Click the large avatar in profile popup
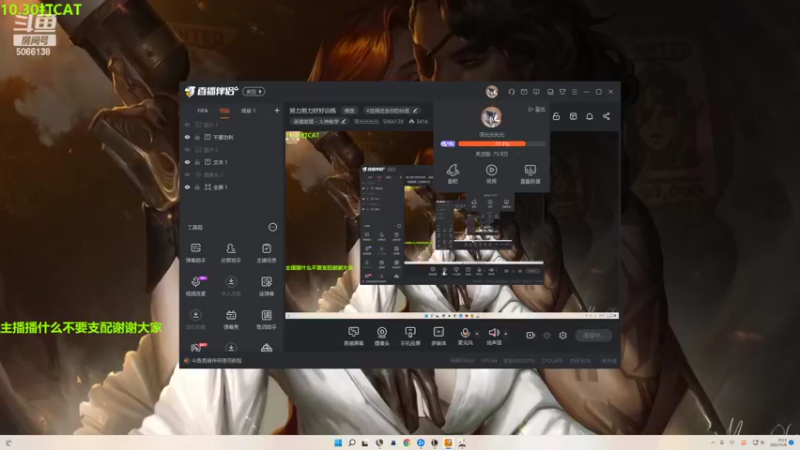The height and width of the screenshot is (450, 800). coord(491,117)
